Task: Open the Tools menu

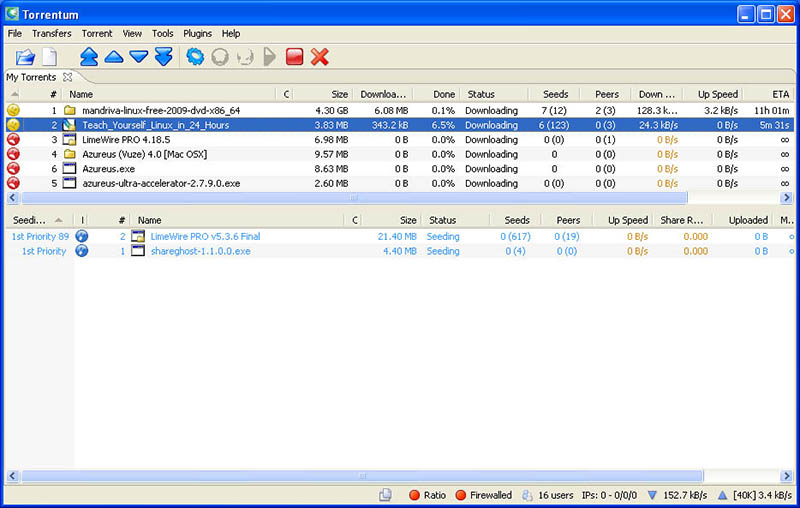Action: pyautogui.click(x=162, y=33)
